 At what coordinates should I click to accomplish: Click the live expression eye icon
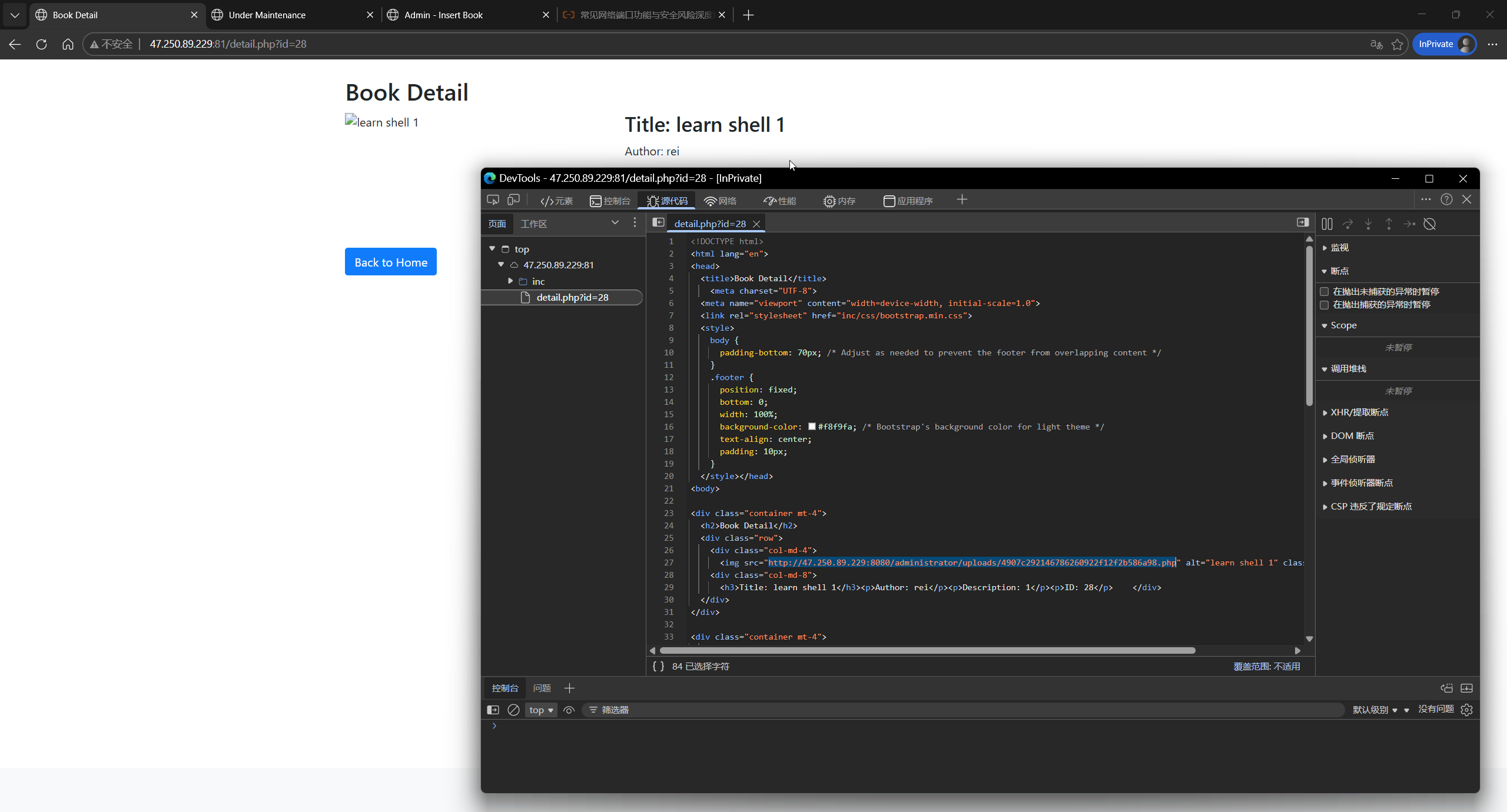569,710
